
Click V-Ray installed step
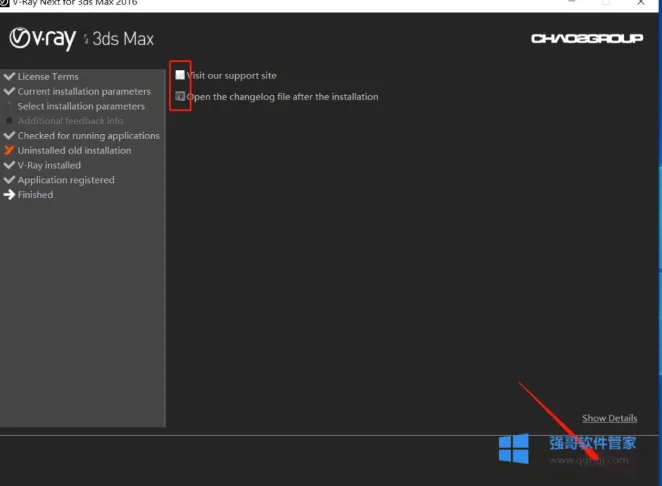click(x=49, y=165)
